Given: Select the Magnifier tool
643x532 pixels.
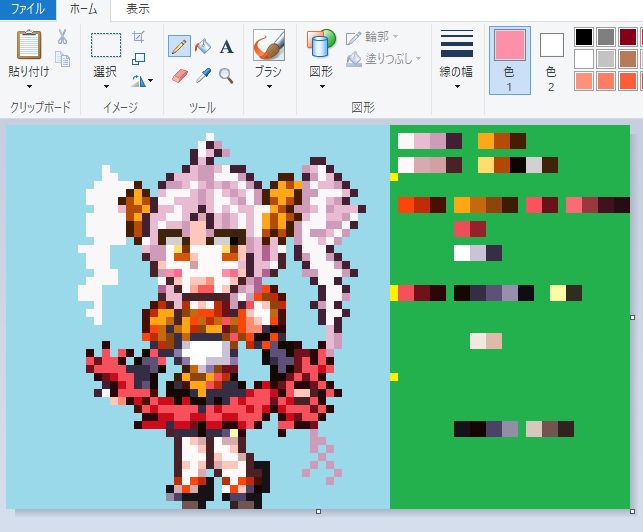Looking at the screenshot, I should [226, 76].
